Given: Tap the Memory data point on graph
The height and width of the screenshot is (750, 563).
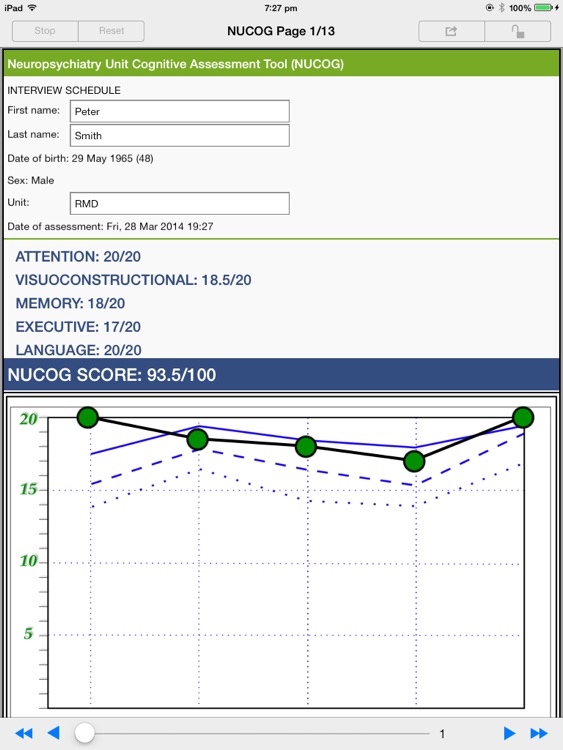Looking at the screenshot, I should pos(306,446).
